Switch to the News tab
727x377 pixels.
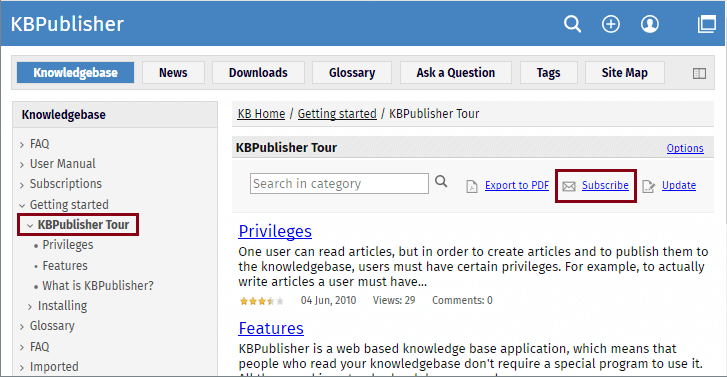point(173,73)
